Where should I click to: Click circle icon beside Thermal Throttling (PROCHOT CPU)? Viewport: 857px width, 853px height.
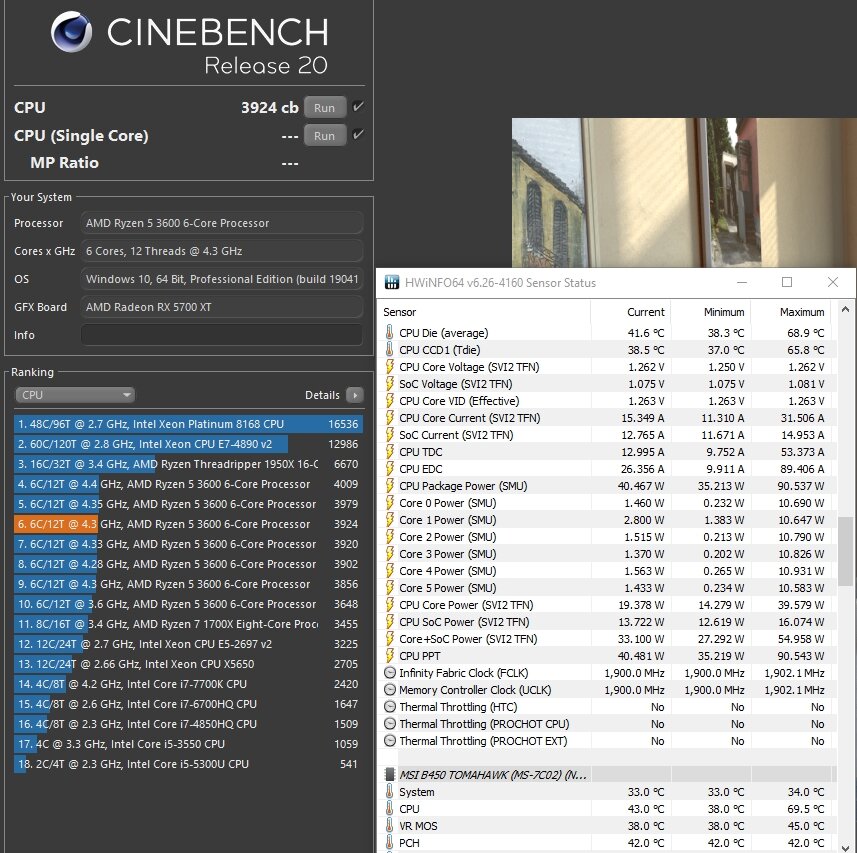(390, 724)
